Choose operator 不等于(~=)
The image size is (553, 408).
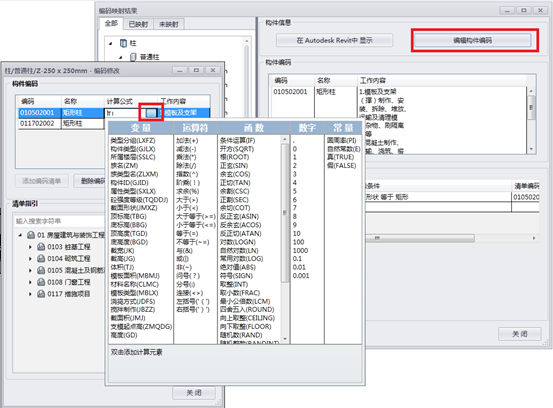(193, 242)
